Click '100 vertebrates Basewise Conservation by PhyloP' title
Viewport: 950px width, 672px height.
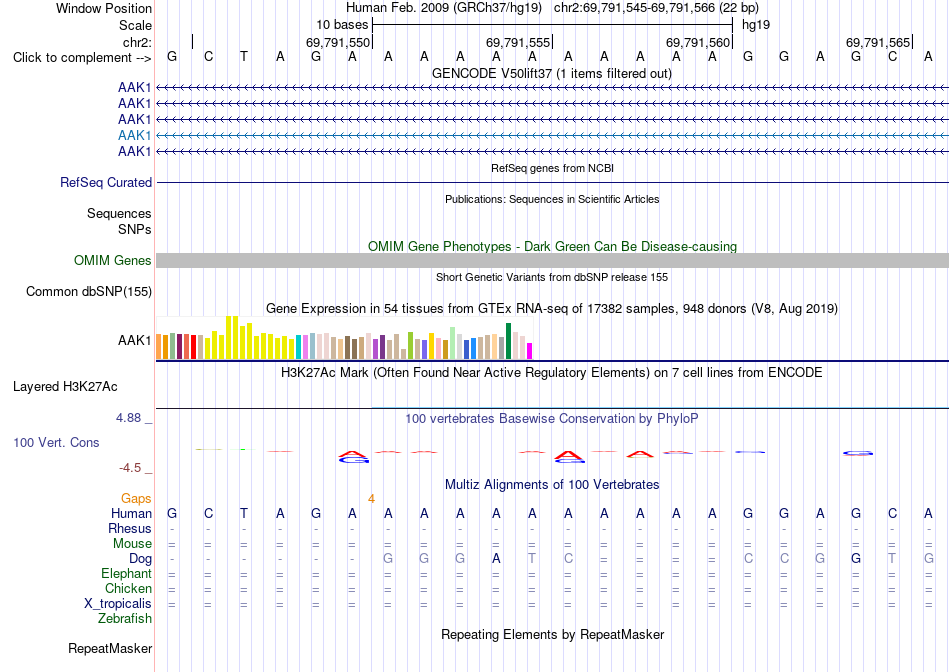pos(552,419)
